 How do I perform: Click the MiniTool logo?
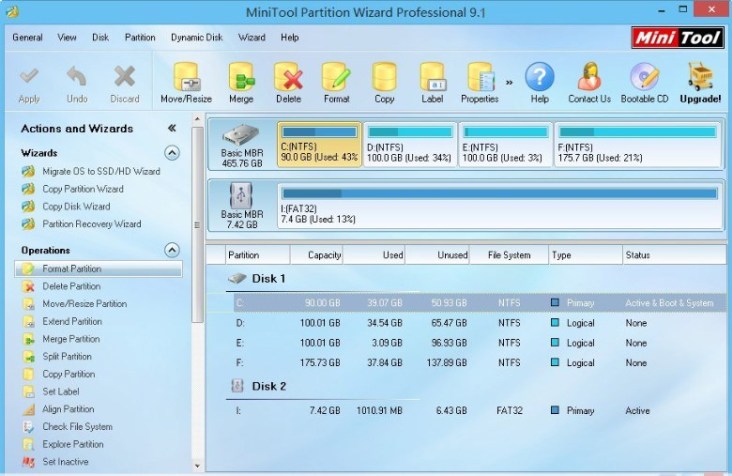677,37
